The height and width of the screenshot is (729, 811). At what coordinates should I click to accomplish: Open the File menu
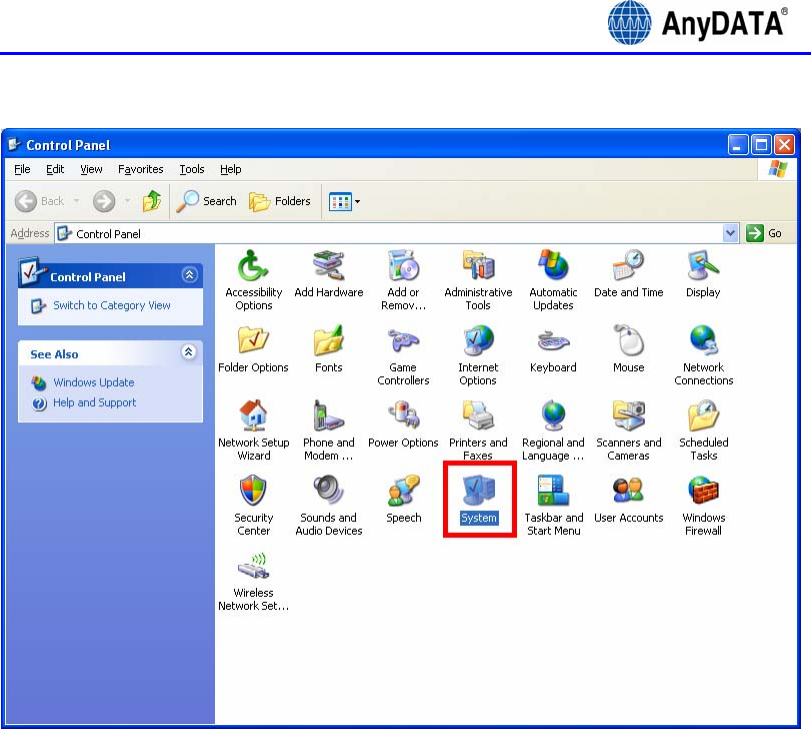click(22, 169)
